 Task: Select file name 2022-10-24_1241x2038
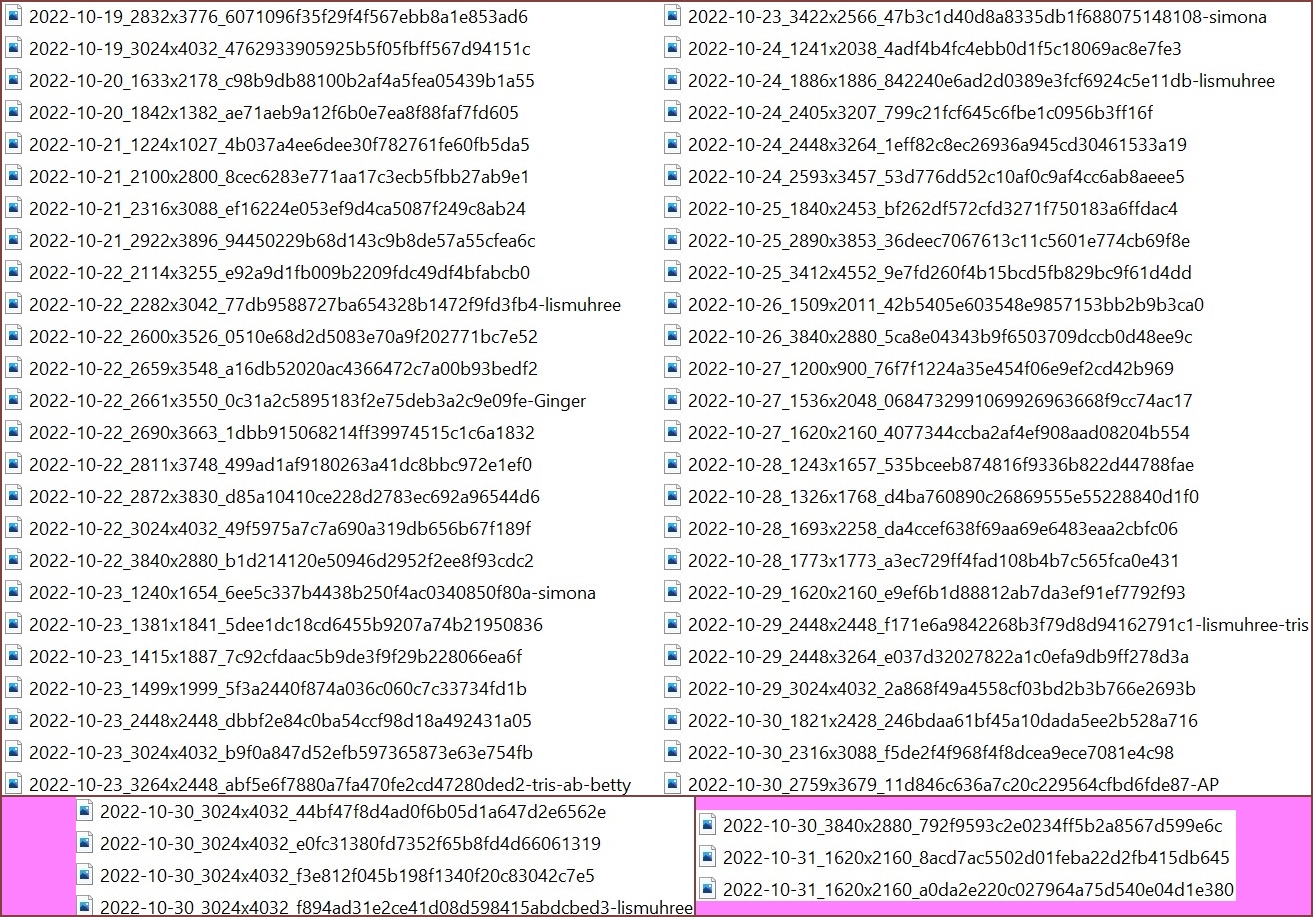pyautogui.click(x=934, y=49)
